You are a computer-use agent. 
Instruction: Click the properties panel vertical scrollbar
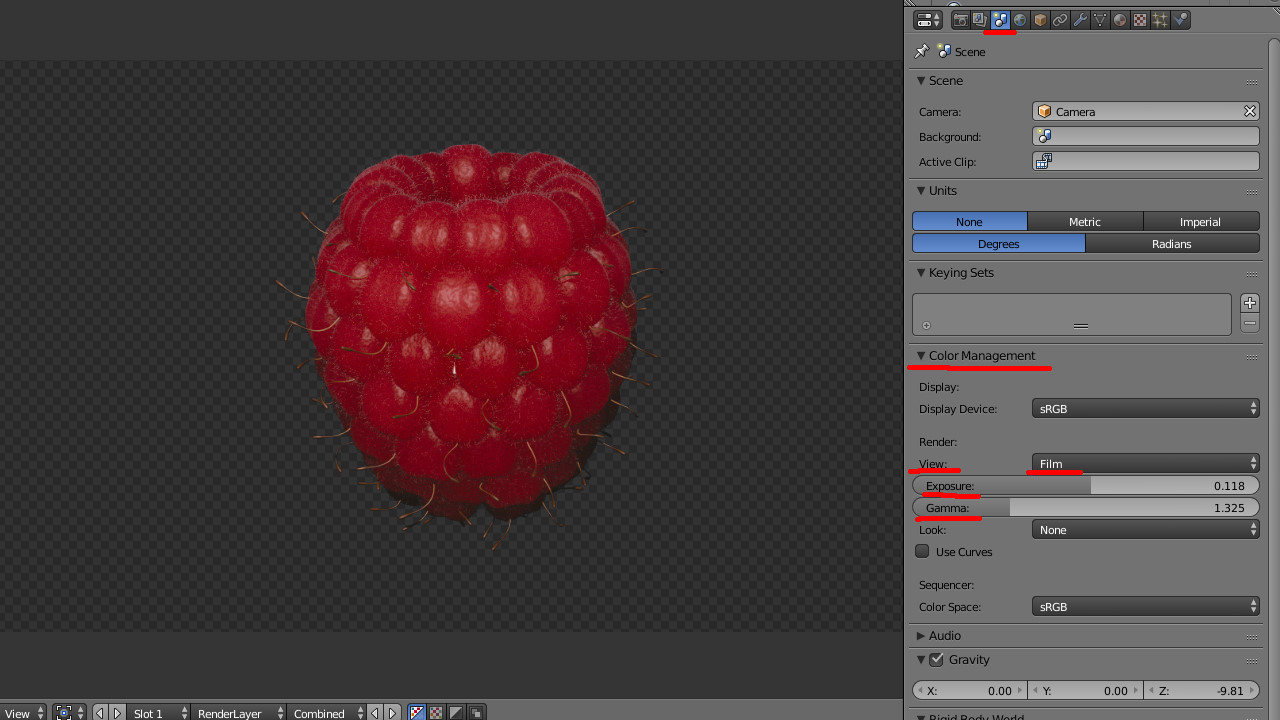1274,380
